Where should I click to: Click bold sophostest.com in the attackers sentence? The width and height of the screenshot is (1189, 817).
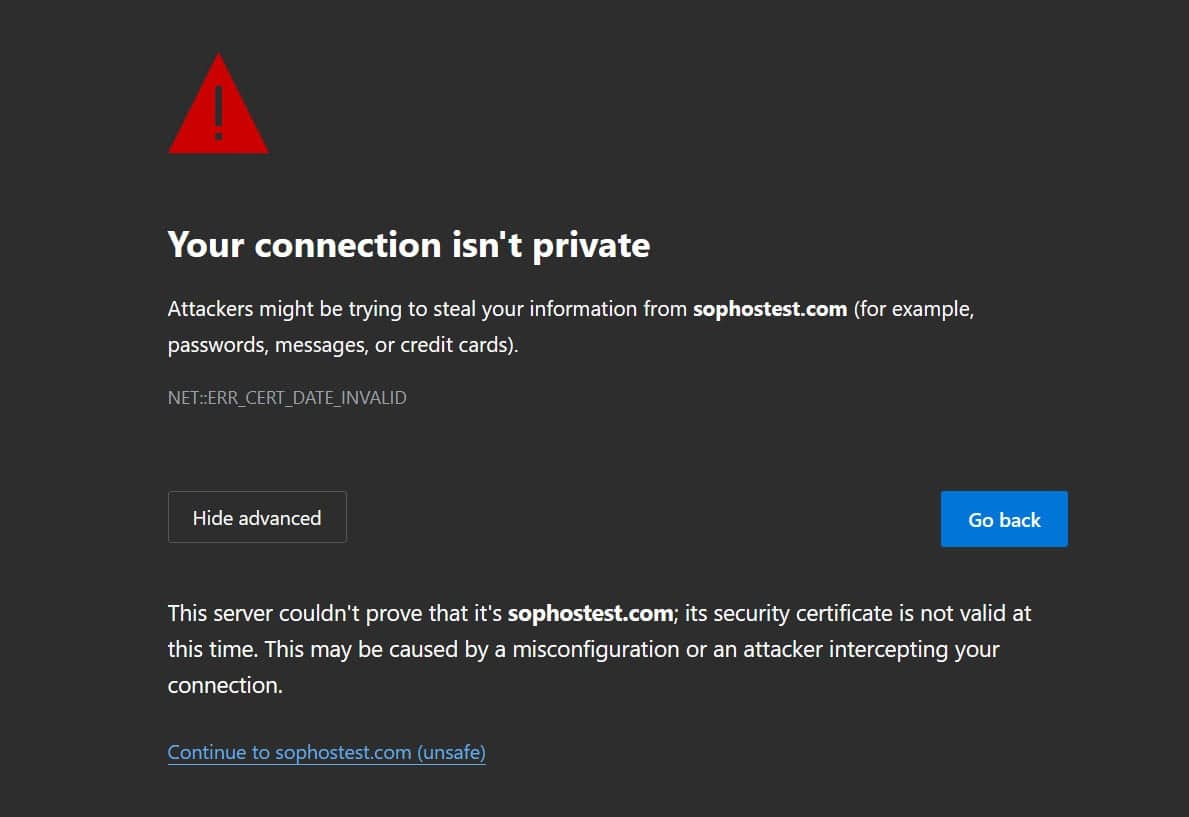(x=769, y=309)
